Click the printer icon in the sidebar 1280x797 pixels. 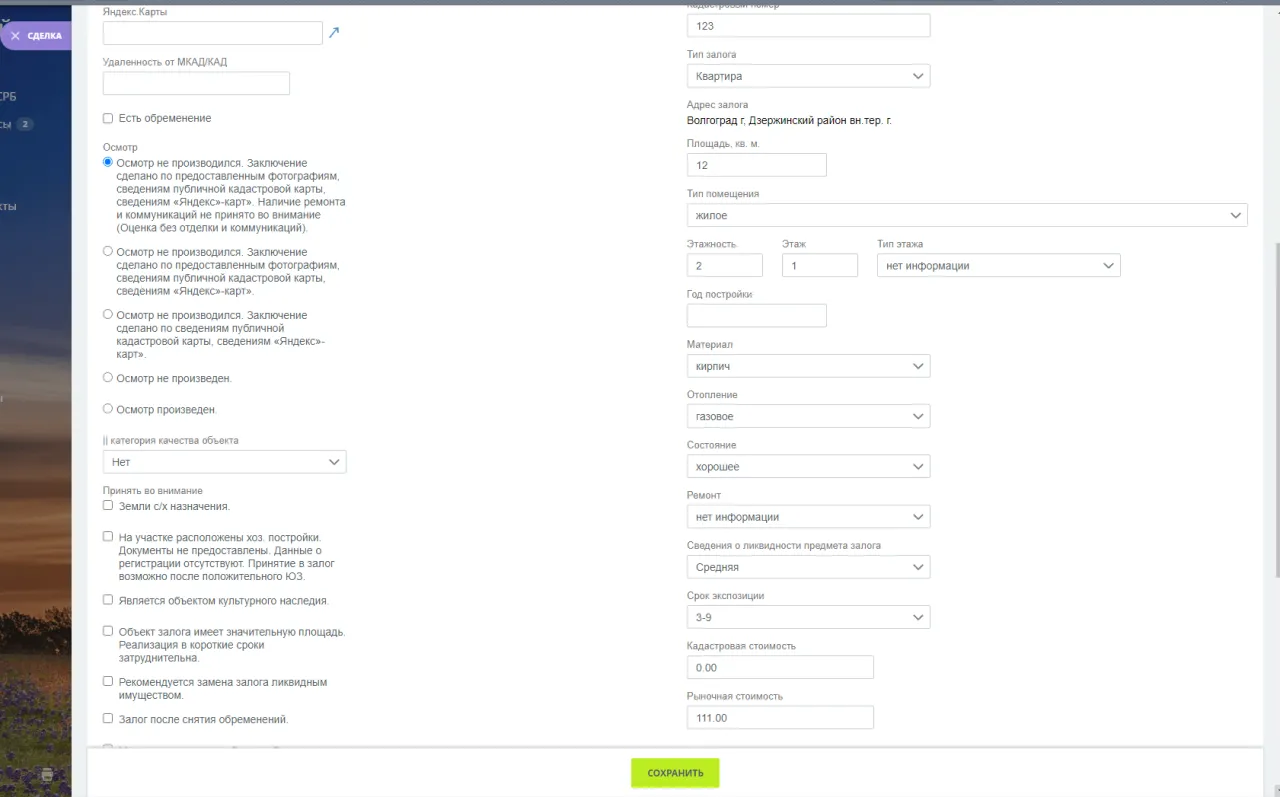pos(47,774)
